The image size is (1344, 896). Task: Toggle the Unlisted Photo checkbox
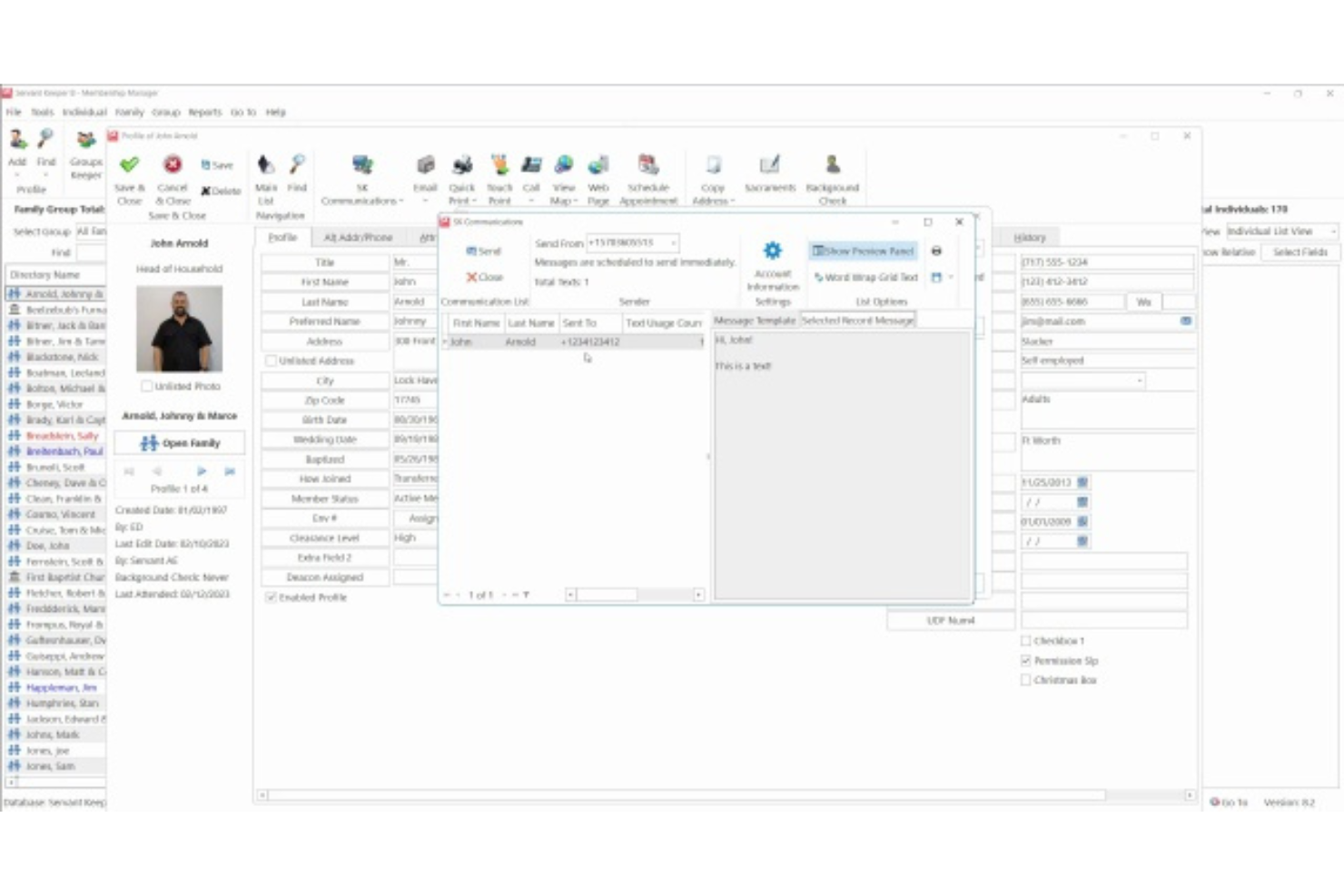coord(146,386)
